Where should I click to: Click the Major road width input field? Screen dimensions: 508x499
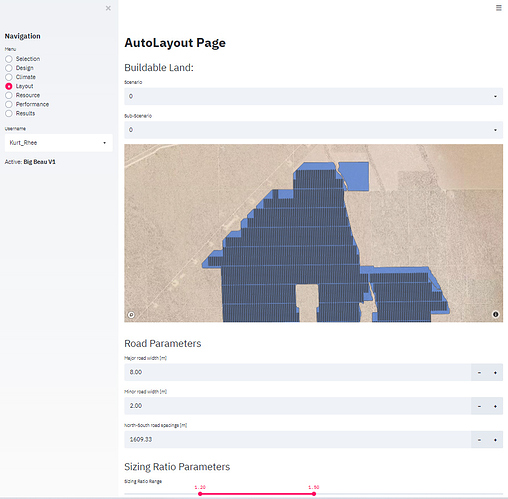[298, 372]
